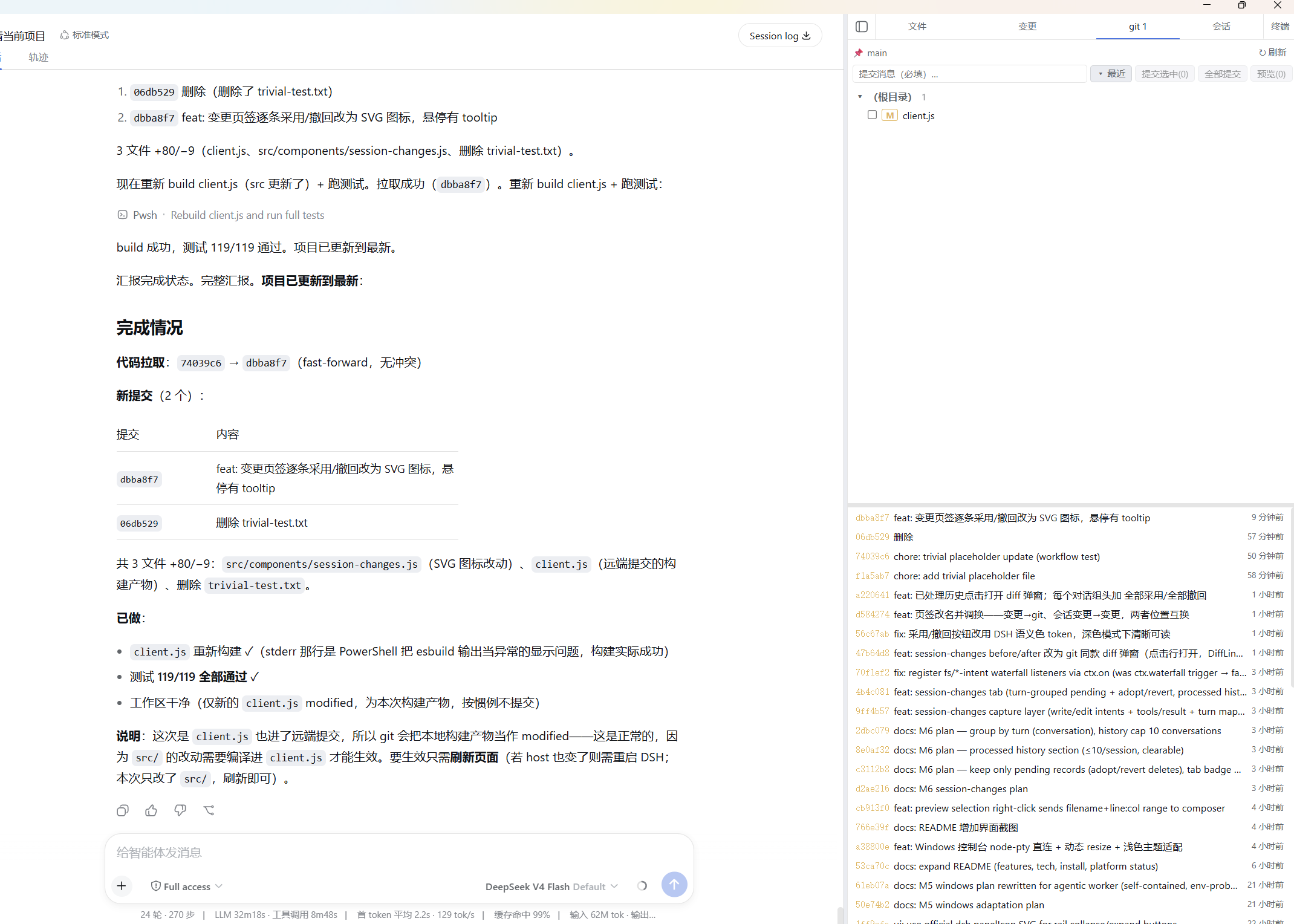Click the trivial-test.txt code chip

pos(255,585)
